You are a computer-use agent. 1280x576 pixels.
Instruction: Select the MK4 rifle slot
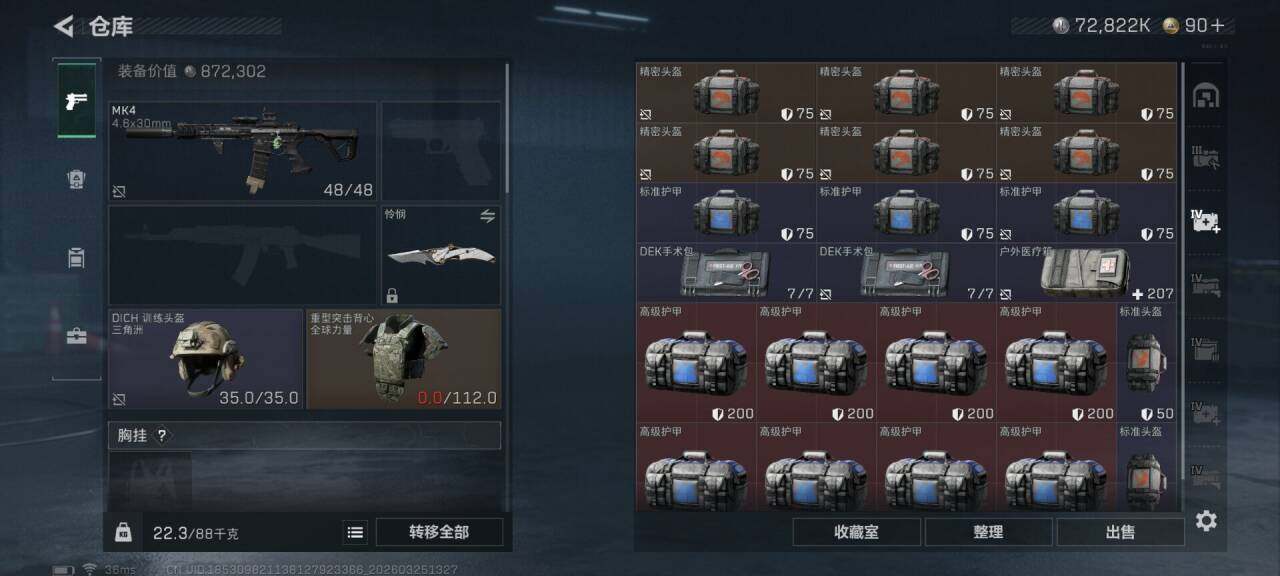tap(242, 151)
